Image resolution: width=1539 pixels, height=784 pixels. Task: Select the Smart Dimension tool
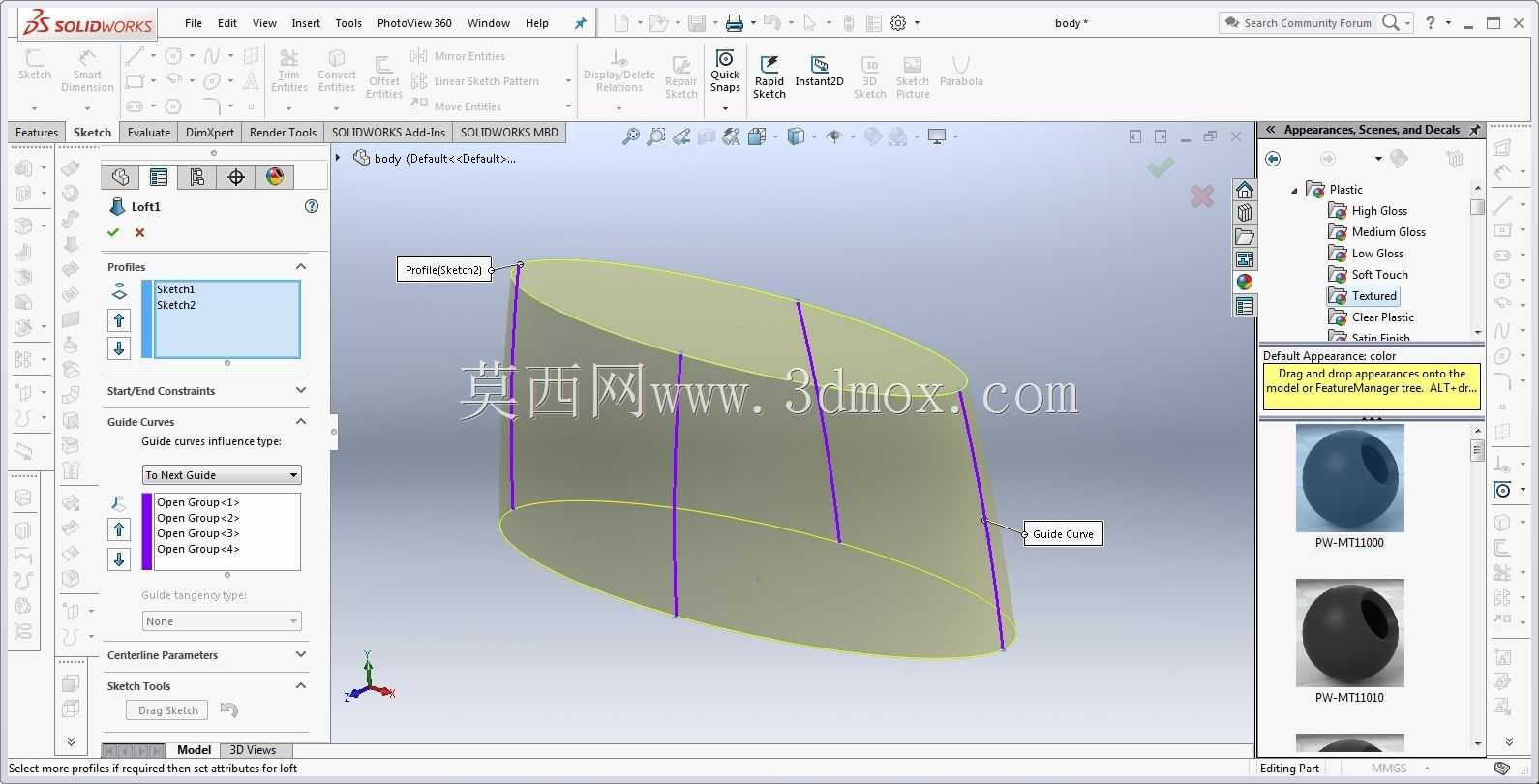[87, 71]
